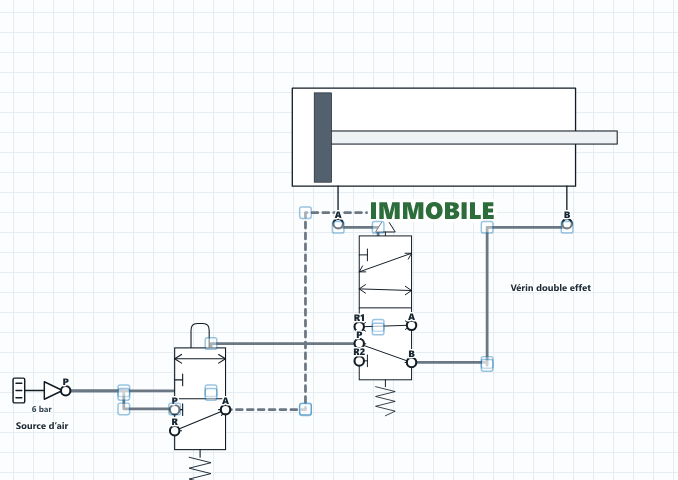This screenshot has height=480, width=678.
Task: Select the 'Source d'air' label
Action: coord(42,426)
